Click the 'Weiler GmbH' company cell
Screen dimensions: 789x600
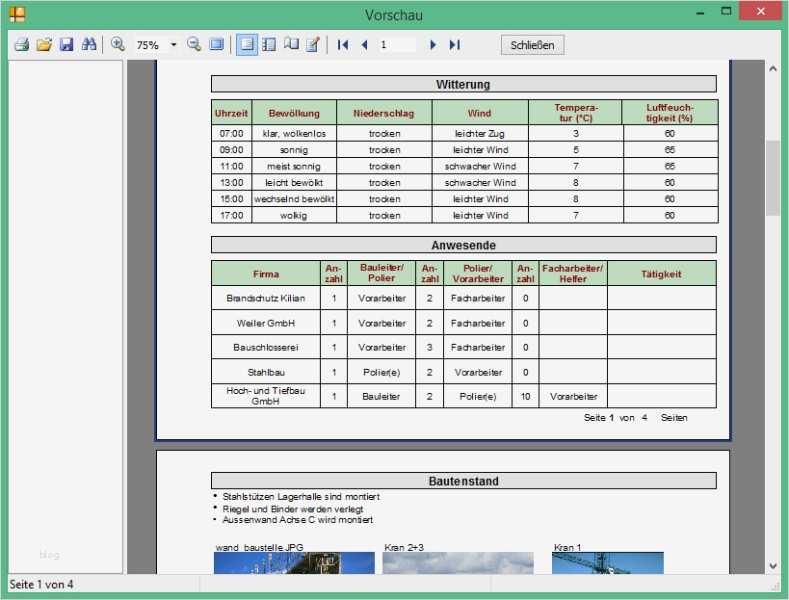(x=266, y=323)
